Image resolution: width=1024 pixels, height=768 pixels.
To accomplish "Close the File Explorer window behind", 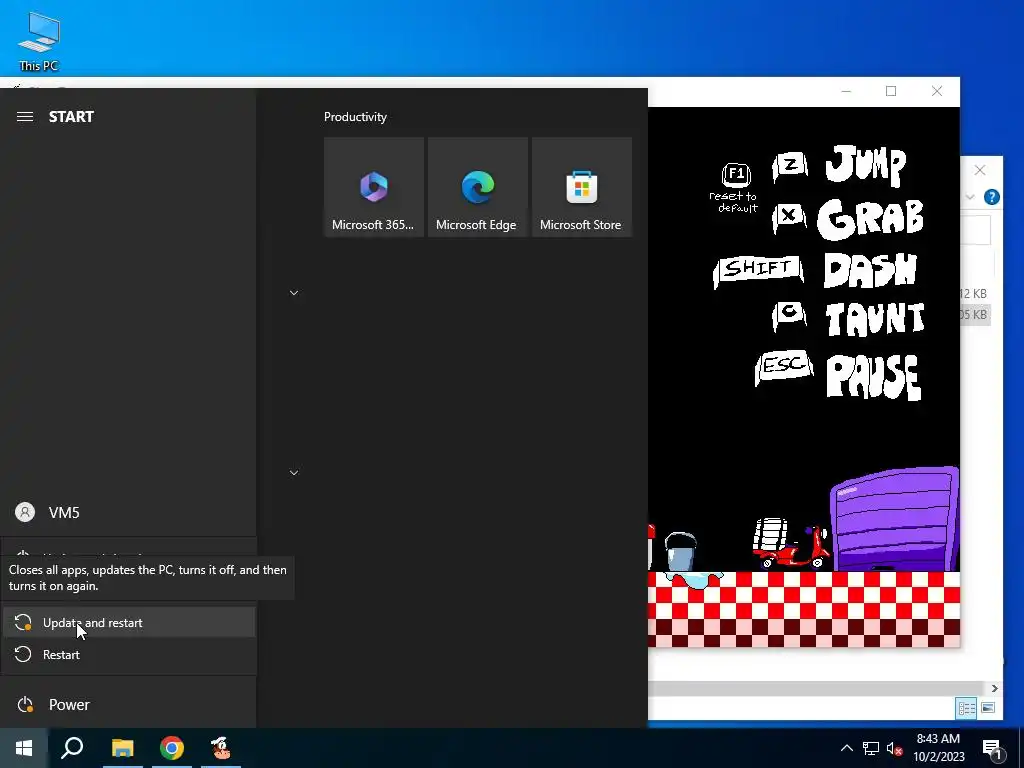I will click(x=980, y=170).
